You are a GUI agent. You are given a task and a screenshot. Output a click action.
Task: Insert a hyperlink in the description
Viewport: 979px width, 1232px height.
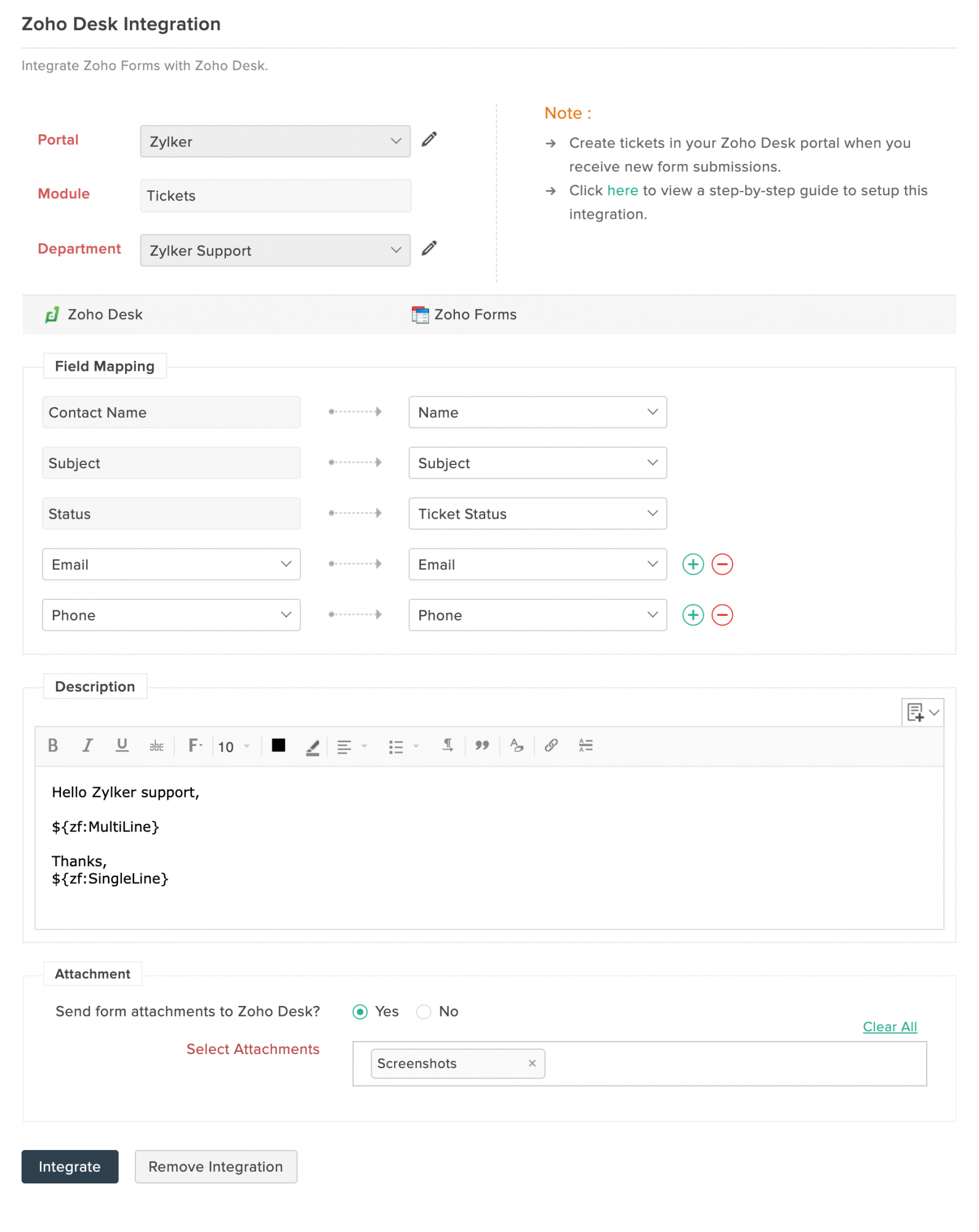pyautogui.click(x=551, y=746)
